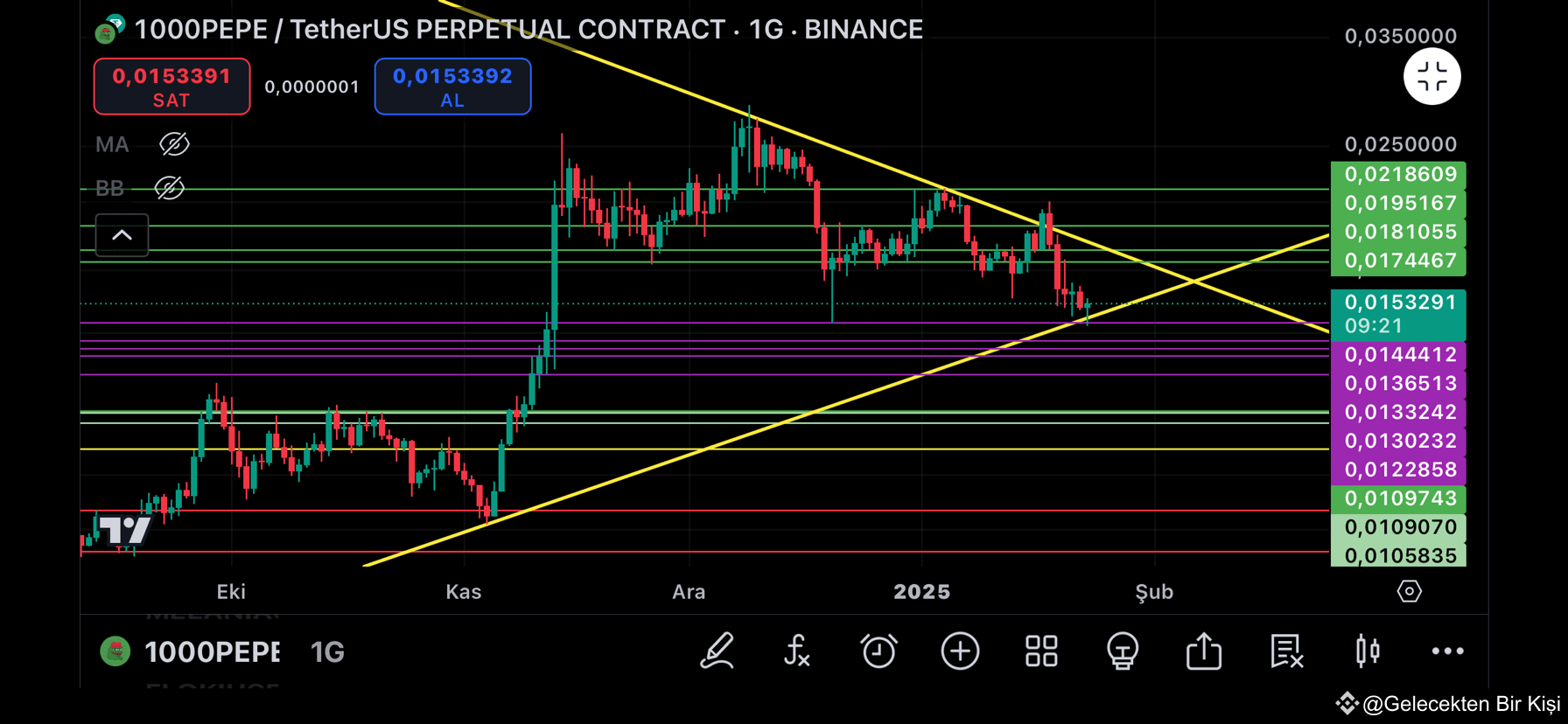Select the MA indicator label

coord(112,144)
